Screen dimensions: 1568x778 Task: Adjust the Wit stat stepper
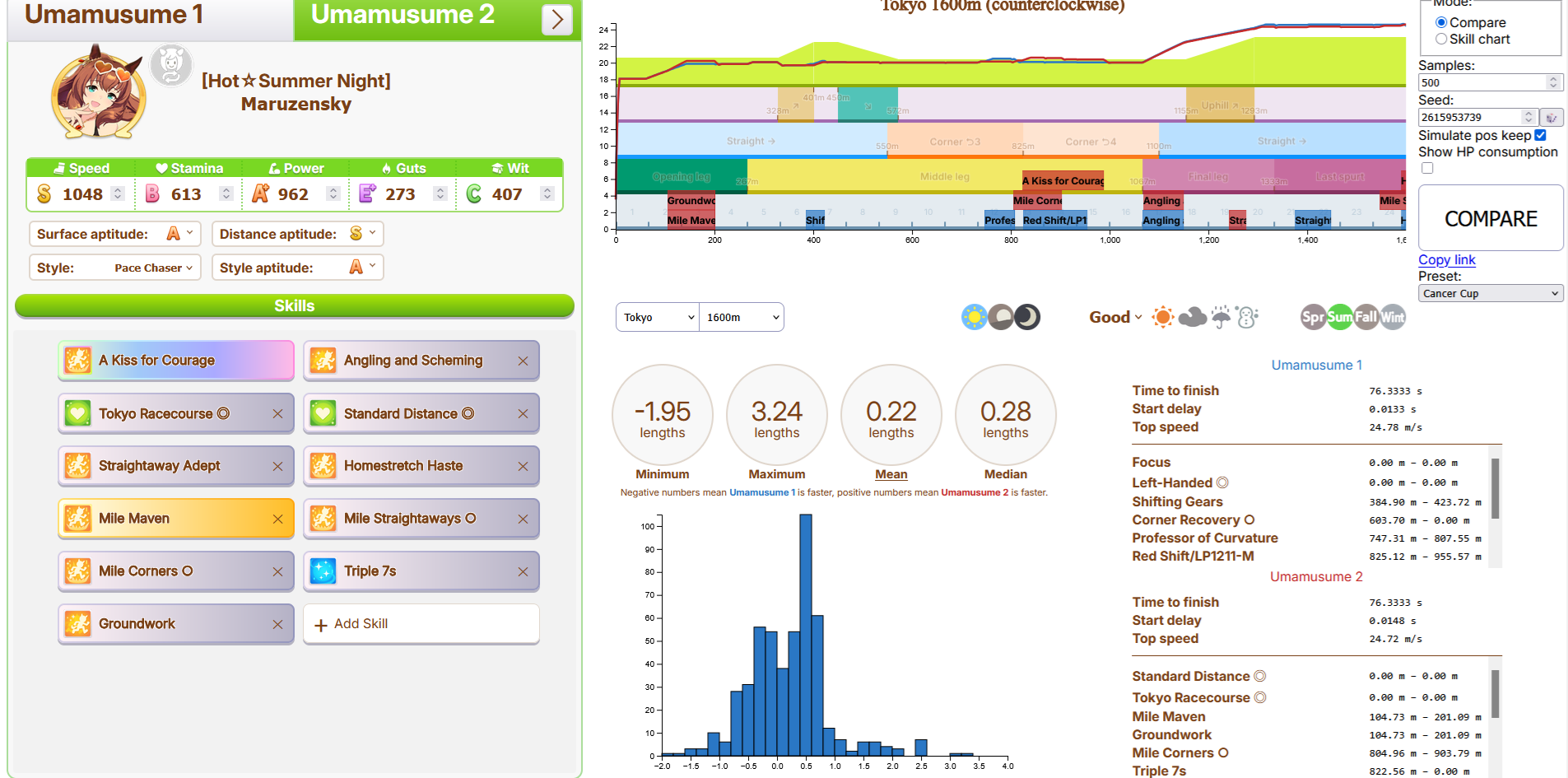pyautogui.click(x=547, y=193)
